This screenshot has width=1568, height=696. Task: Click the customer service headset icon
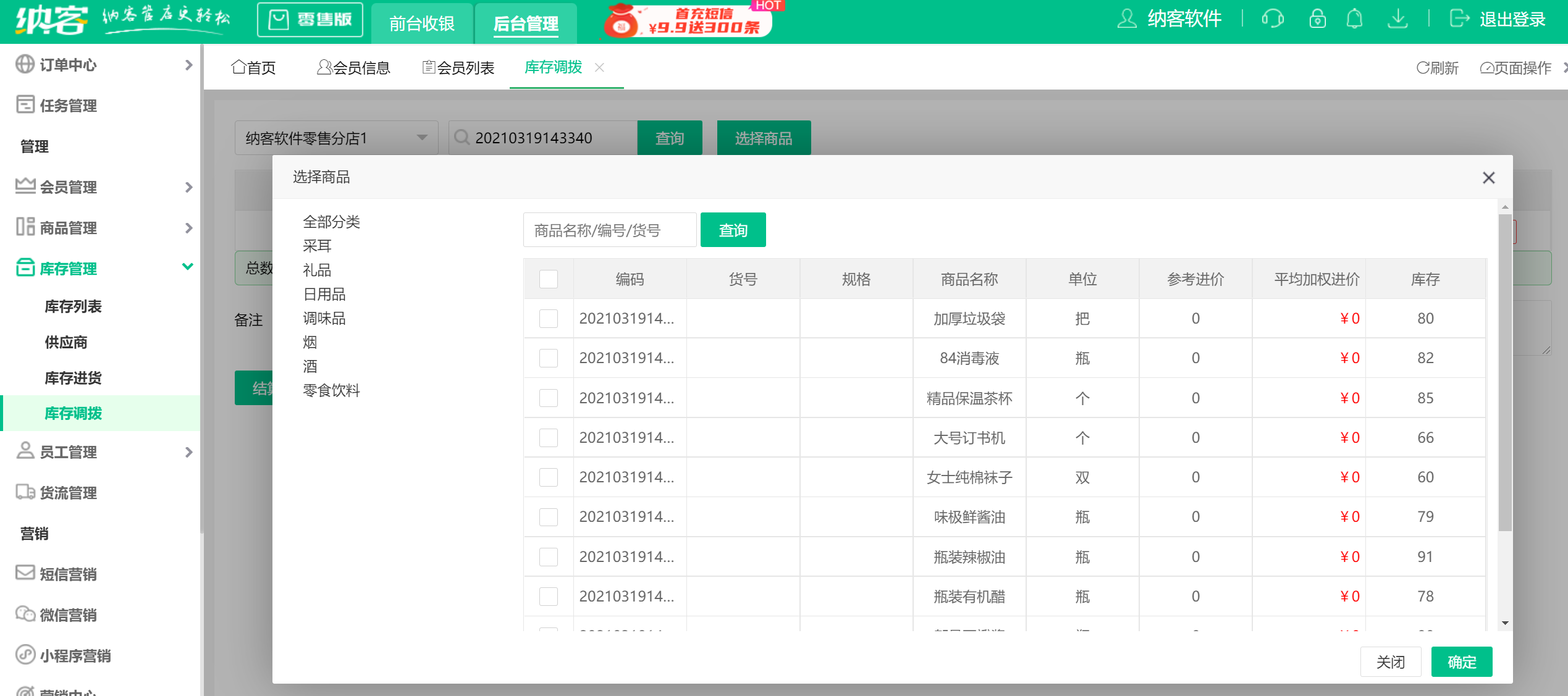coord(1273,19)
